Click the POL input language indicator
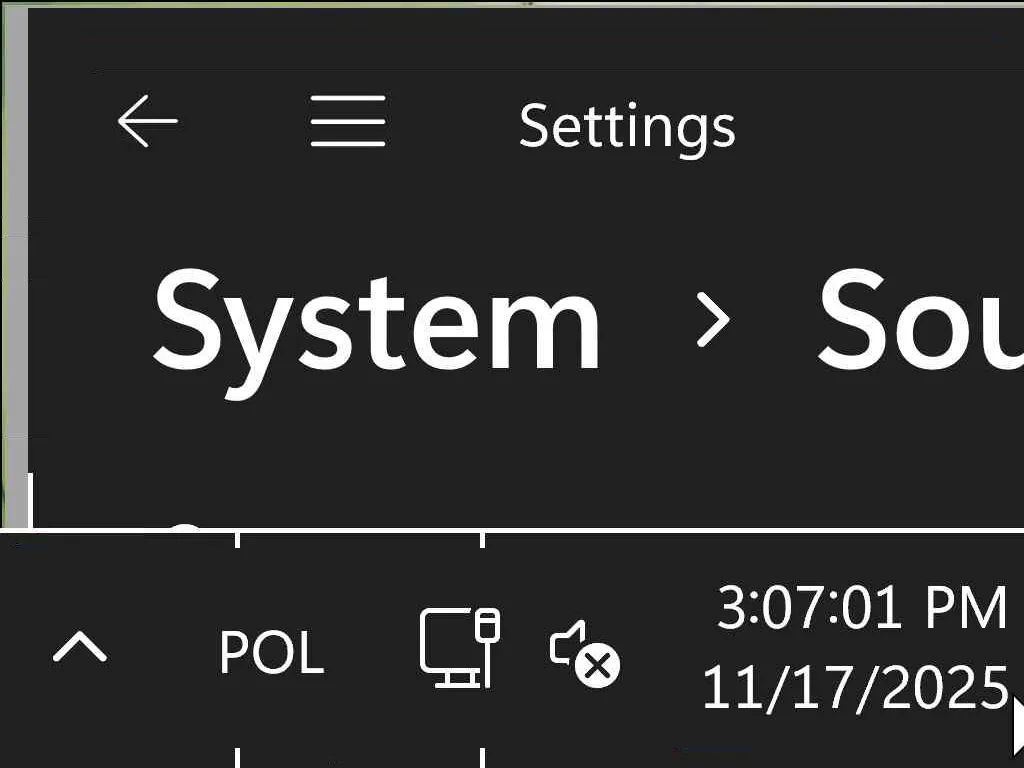 (271, 653)
